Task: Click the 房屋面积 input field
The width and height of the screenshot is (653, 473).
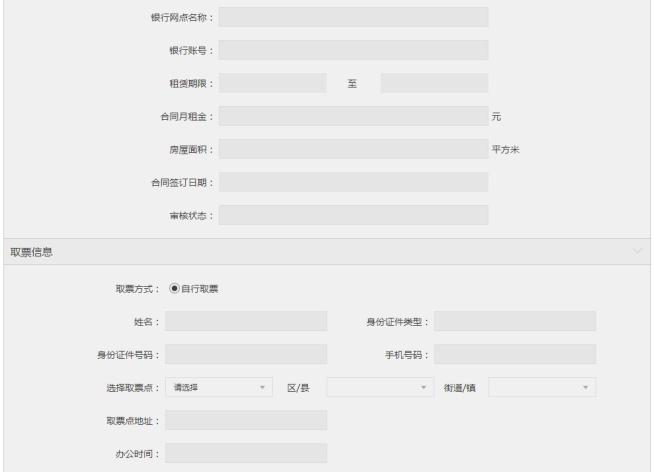Action: [x=354, y=149]
